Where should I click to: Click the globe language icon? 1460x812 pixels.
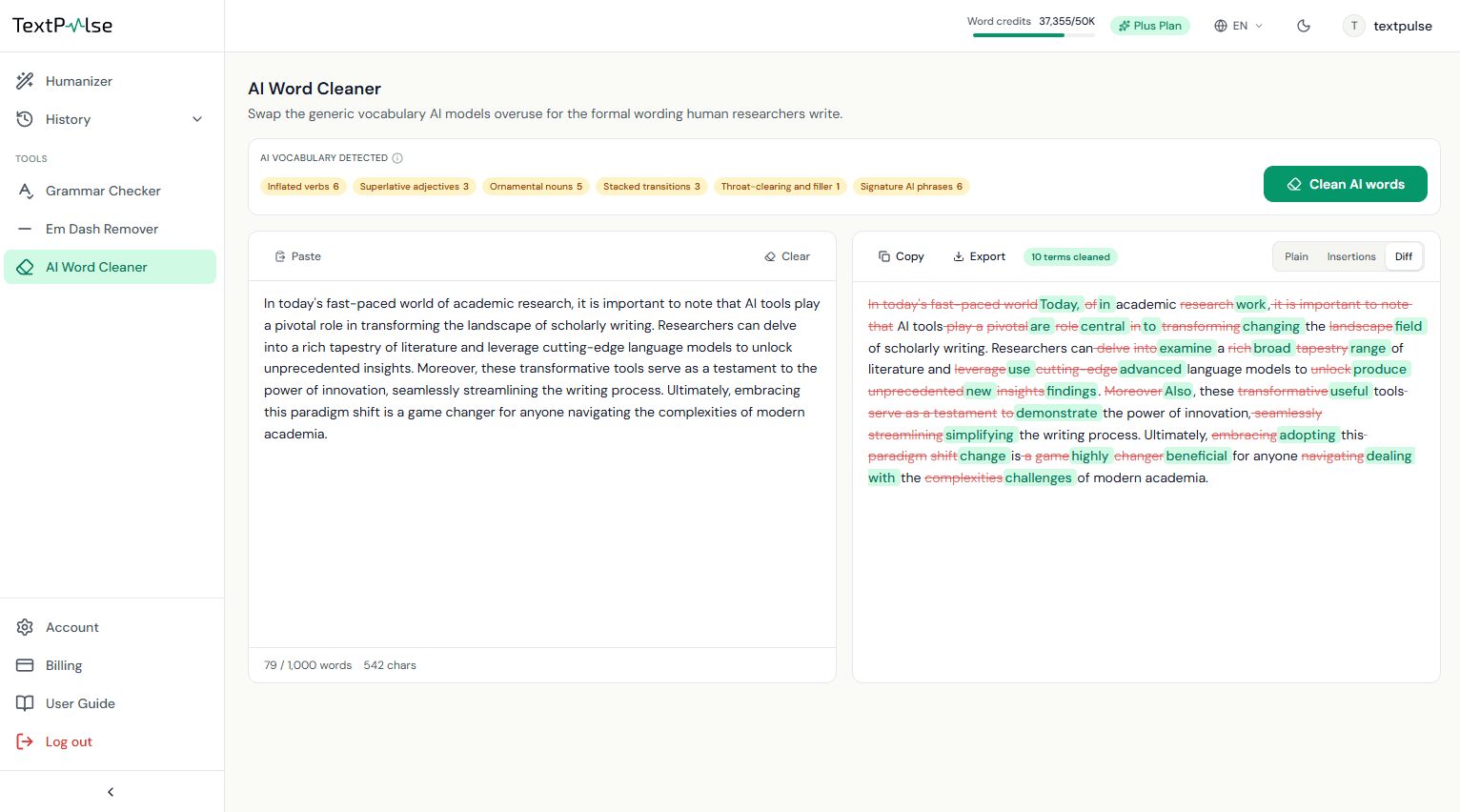1220,26
